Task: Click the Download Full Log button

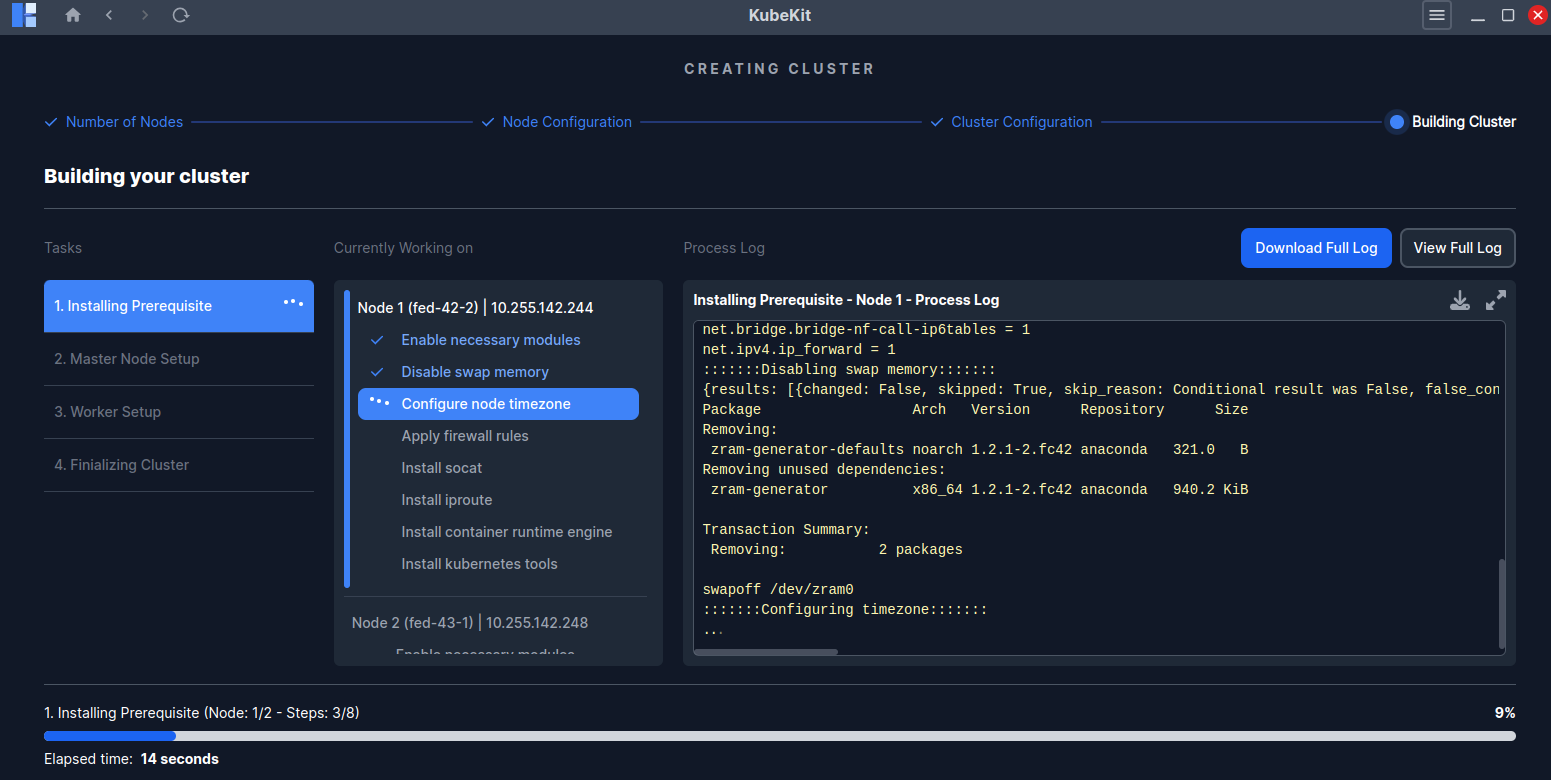Action: click(x=1315, y=248)
